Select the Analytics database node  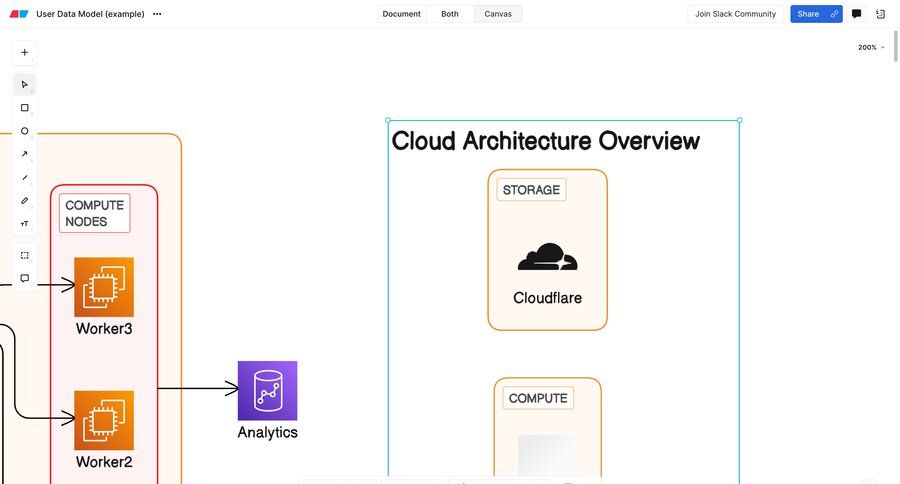tap(267, 391)
